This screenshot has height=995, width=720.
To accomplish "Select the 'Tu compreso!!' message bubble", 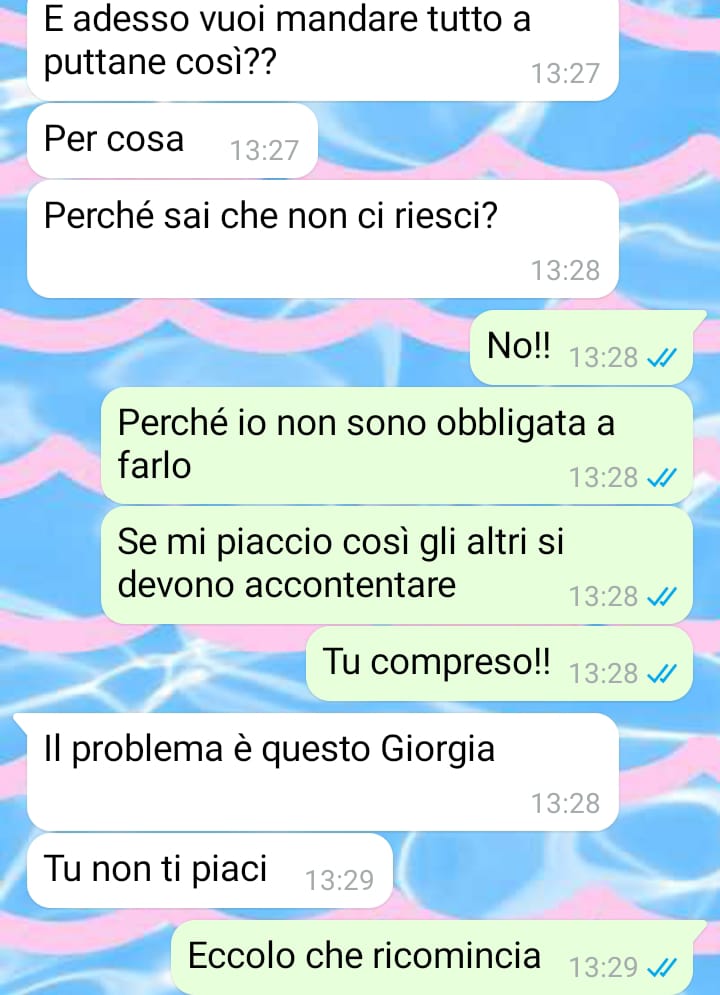I will tap(499, 664).
